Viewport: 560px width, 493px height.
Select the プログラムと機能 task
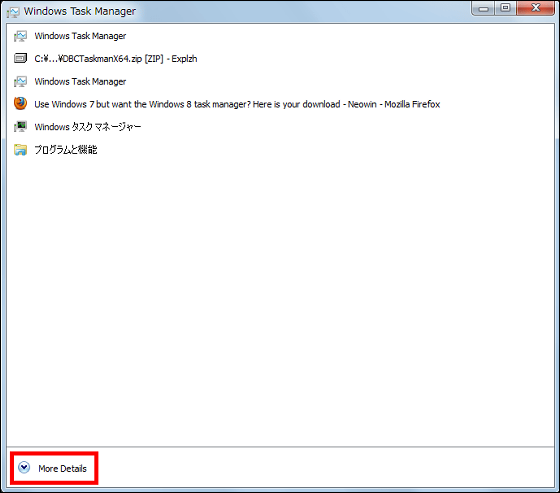[66, 150]
